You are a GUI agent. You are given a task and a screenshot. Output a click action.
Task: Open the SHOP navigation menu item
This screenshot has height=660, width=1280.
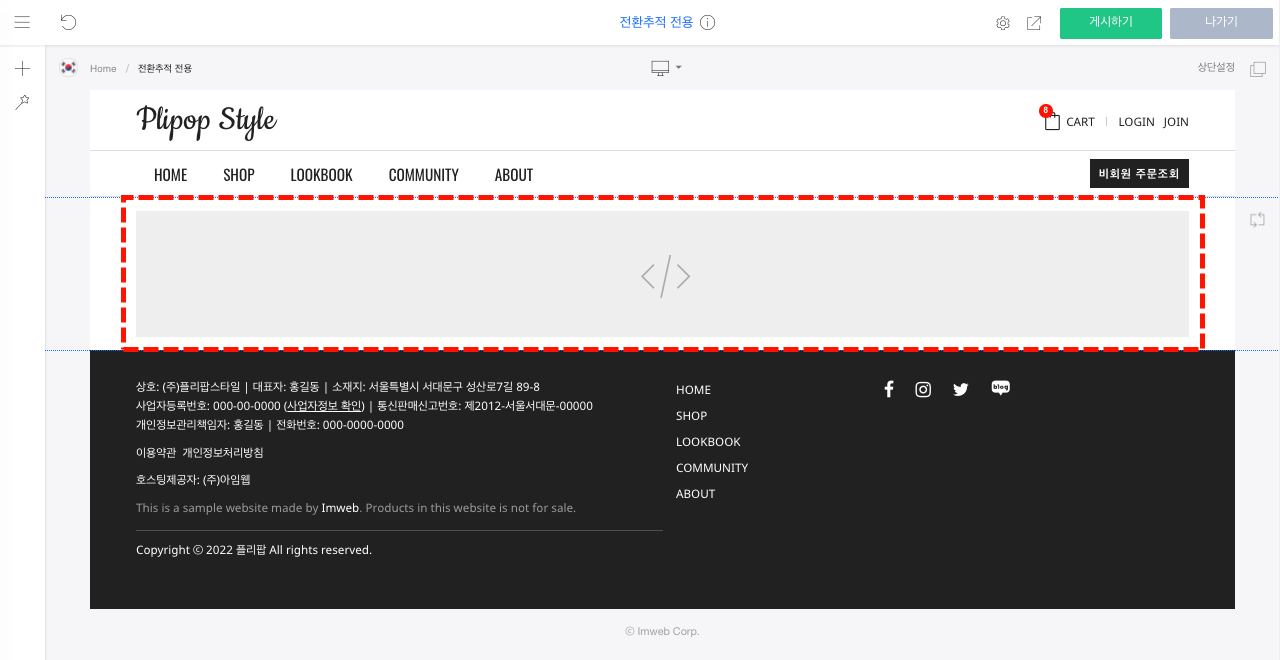(239, 175)
